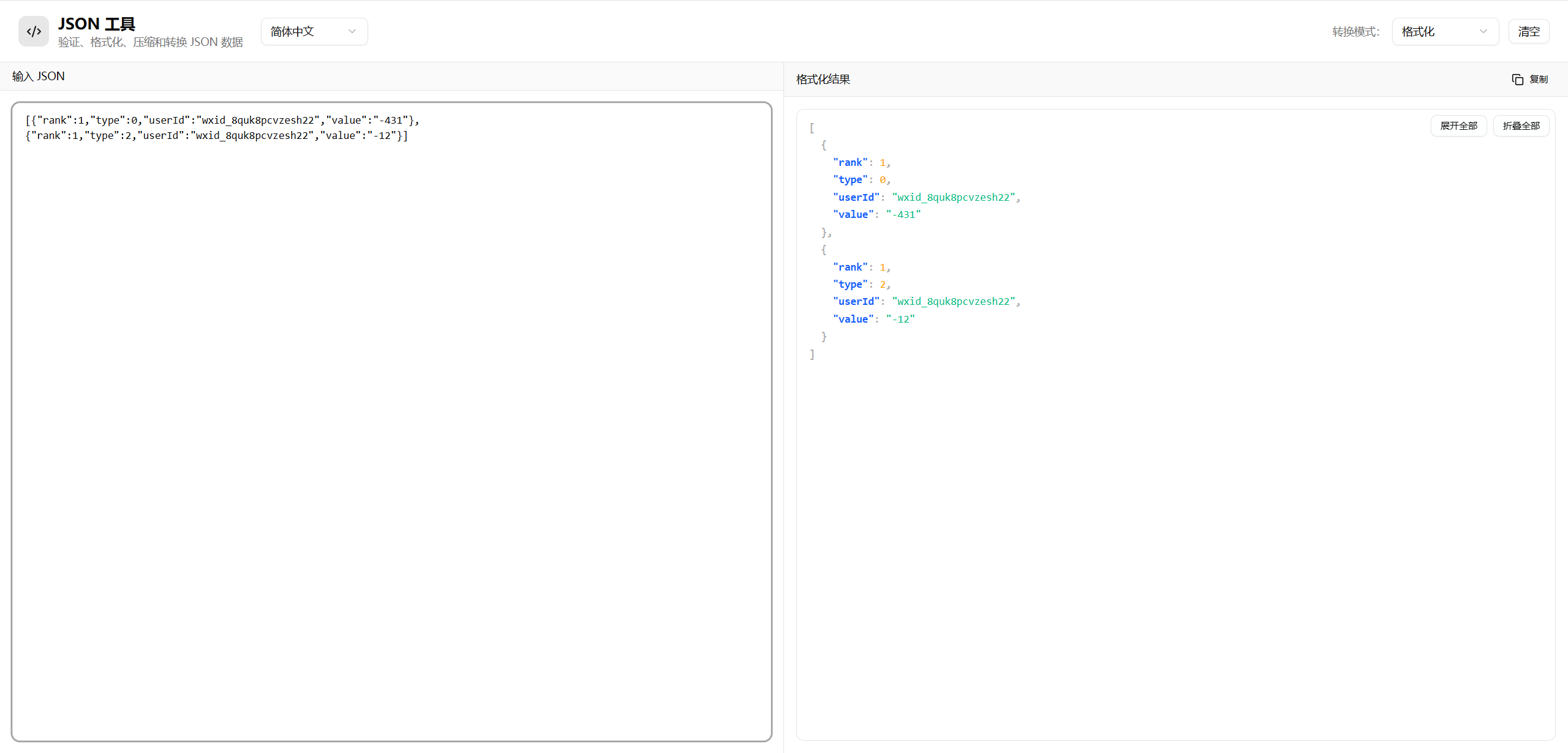Click 展开全部 to expand all nodes

[x=1458, y=125]
